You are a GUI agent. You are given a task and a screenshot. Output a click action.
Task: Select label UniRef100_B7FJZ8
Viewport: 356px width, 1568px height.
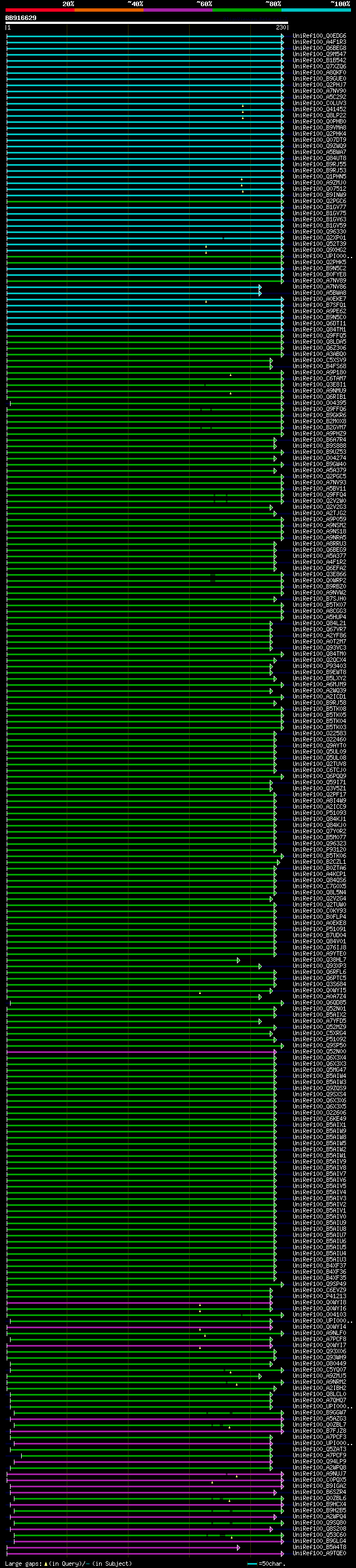[319, 1431]
